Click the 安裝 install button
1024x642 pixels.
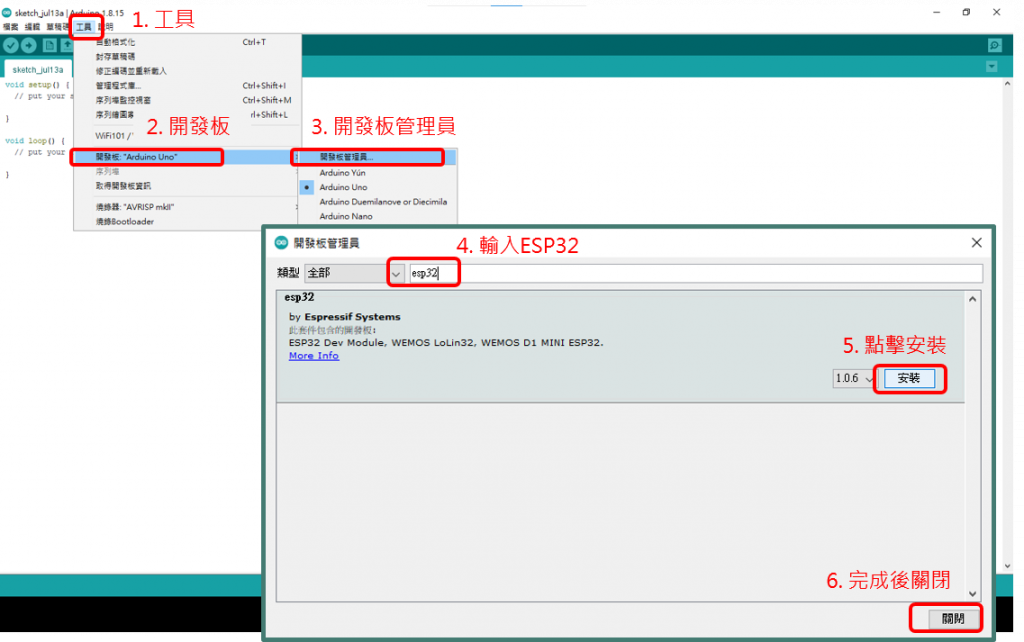coord(909,378)
